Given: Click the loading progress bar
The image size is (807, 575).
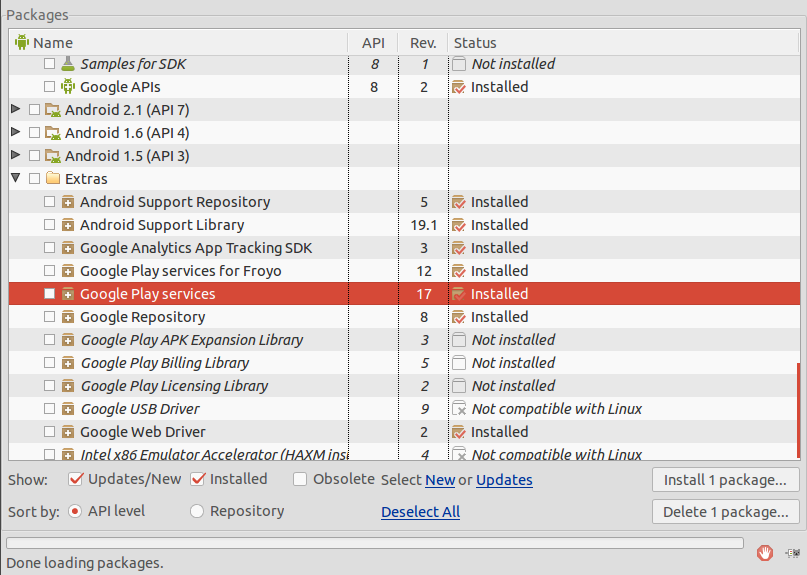Looking at the screenshot, I should pos(375,543).
